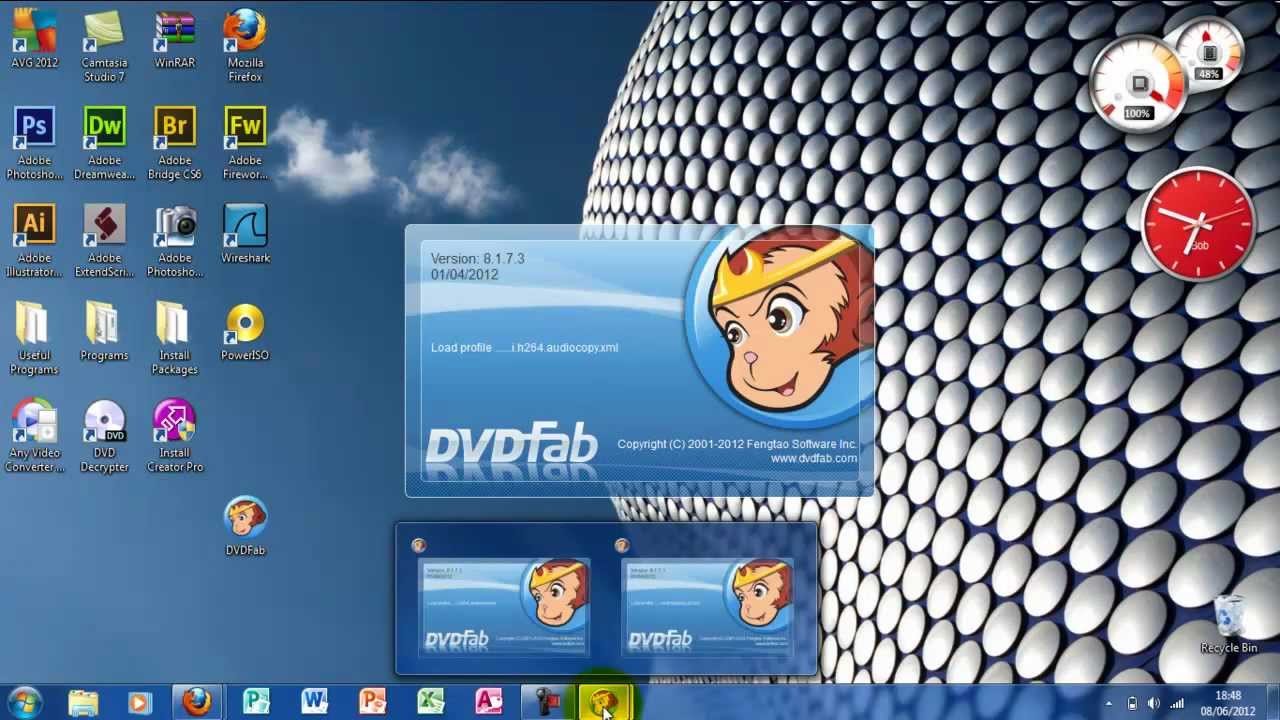Select the WinRAR desktop icon
This screenshot has height=720, width=1280.
click(x=175, y=40)
